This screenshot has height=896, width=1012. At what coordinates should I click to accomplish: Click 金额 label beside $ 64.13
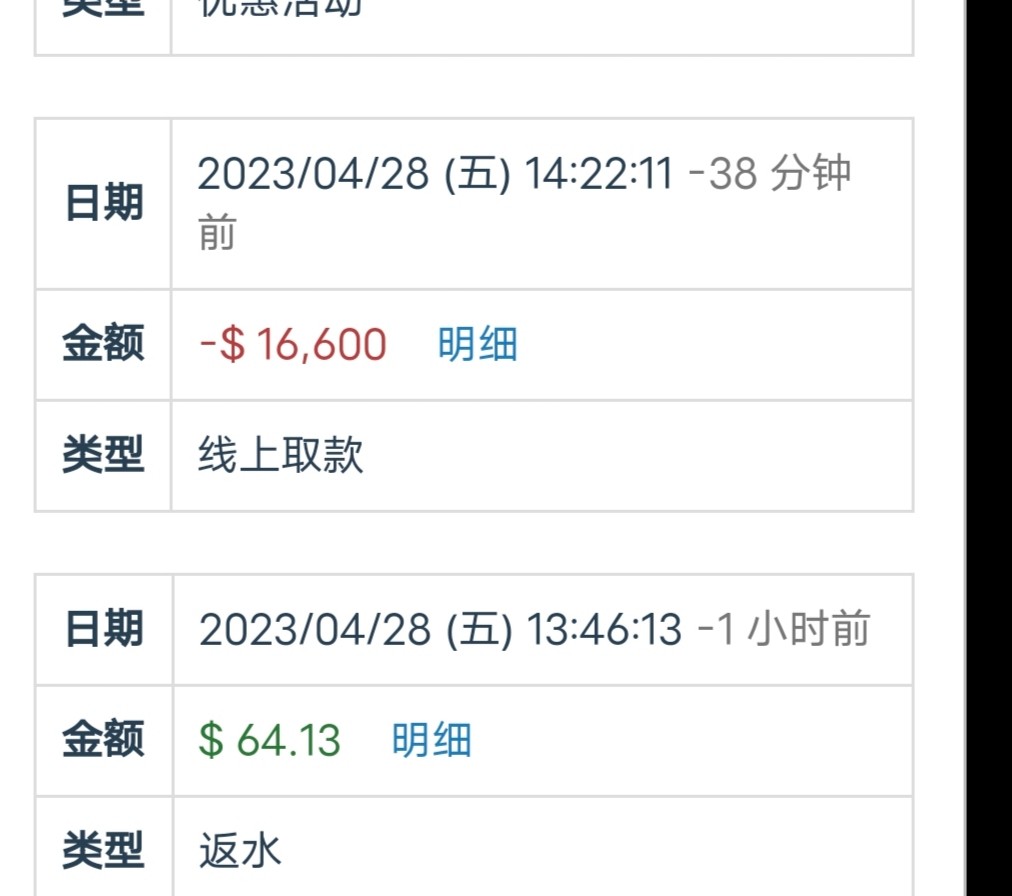(x=103, y=741)
